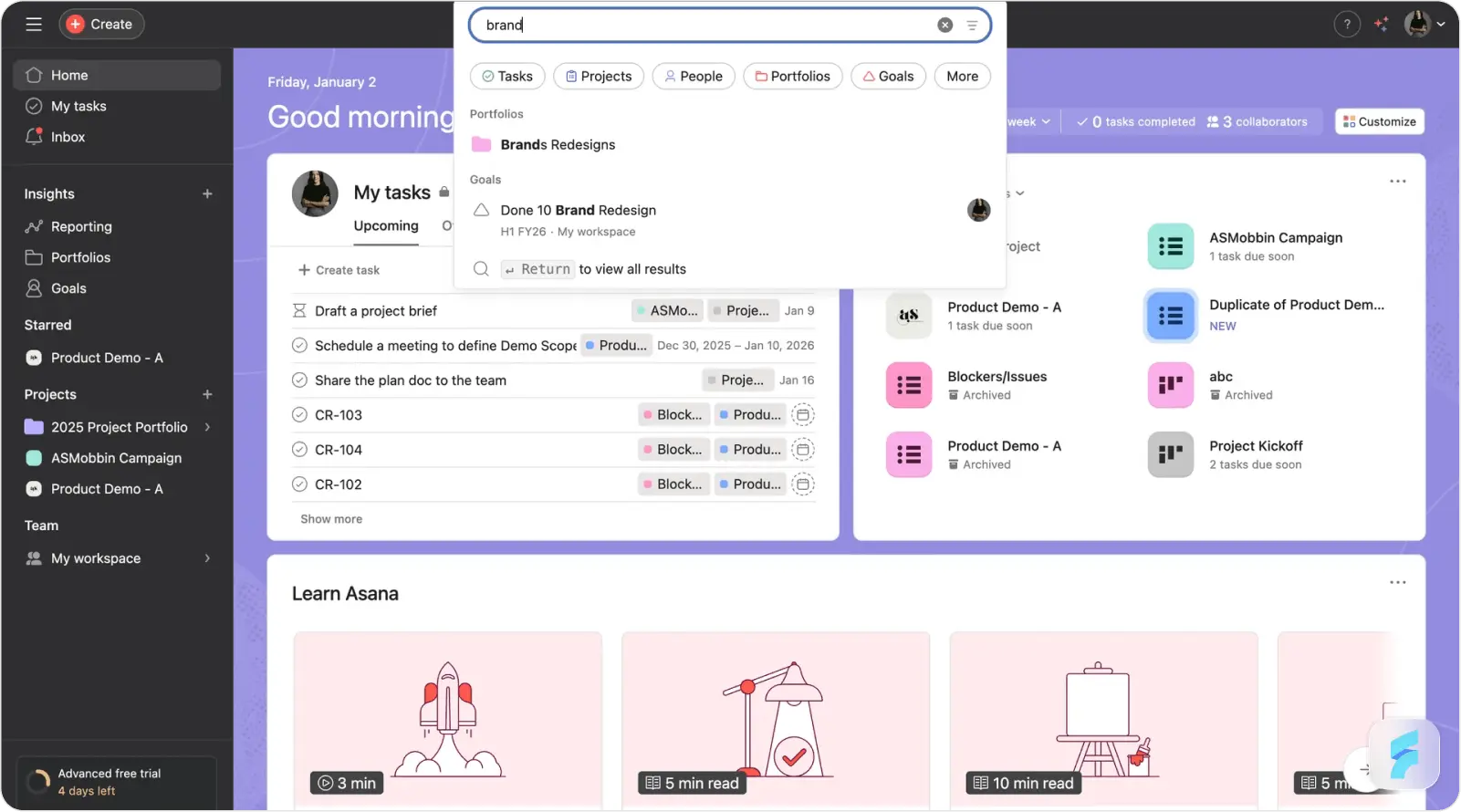Open My tasks profile avatar
Viewport: 1461px width, 812px height.
[x=315, y=193]
